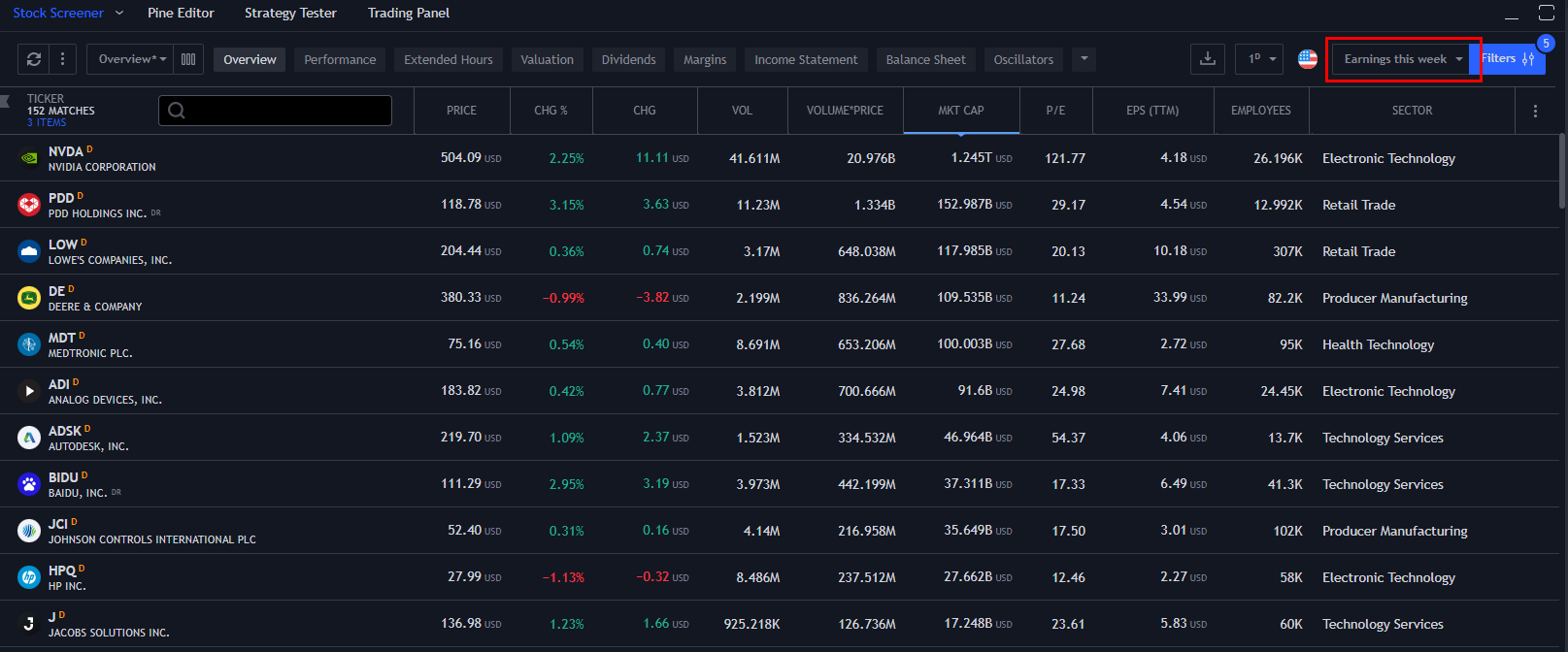Open the US flag market selector

tap(1308, 59)
